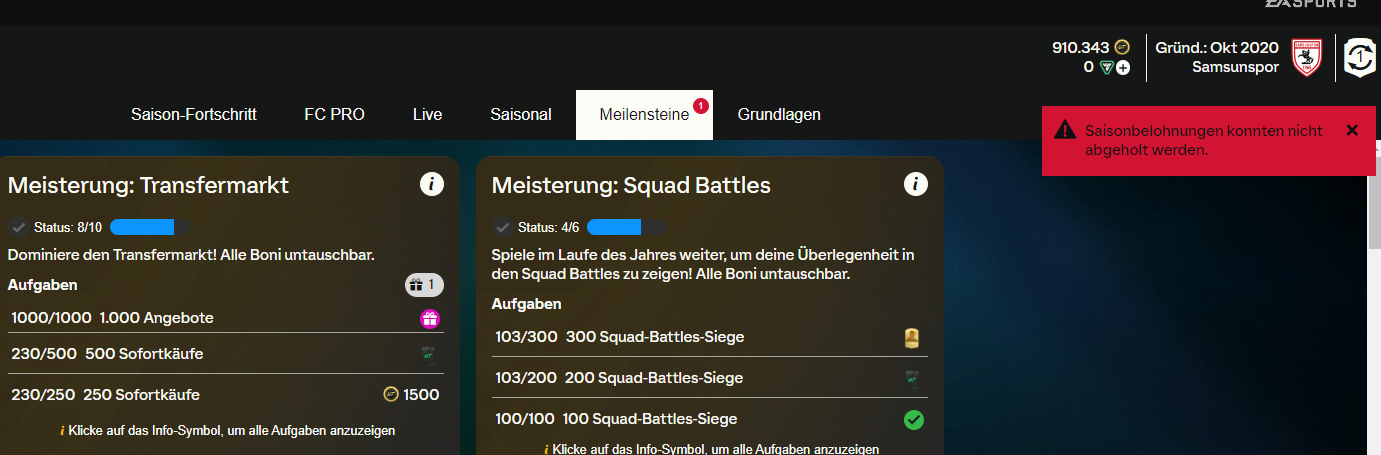1381x455 pixels.
Task: Open the FC PRO tab
Action: tap(334, 115)
